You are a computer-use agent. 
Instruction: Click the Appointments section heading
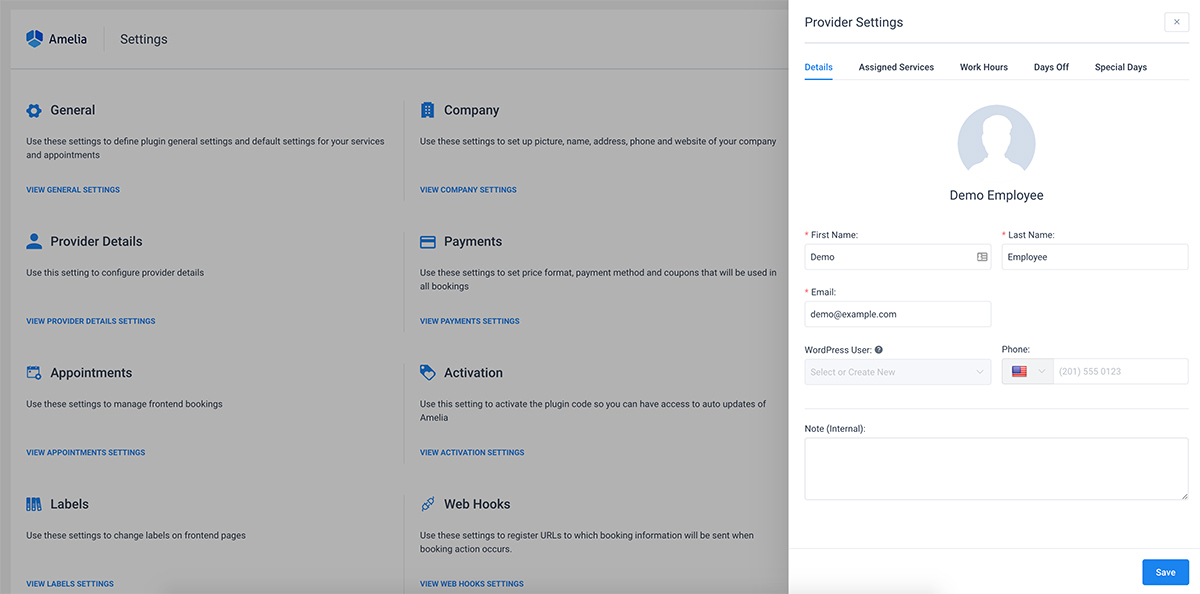tap(91, 372)
